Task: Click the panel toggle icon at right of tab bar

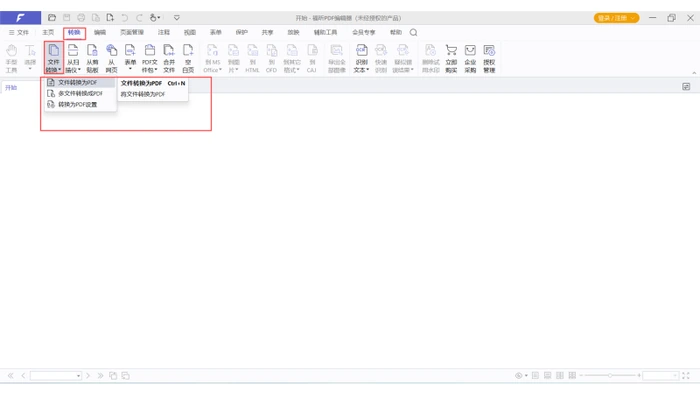Action: pos(686,87)
